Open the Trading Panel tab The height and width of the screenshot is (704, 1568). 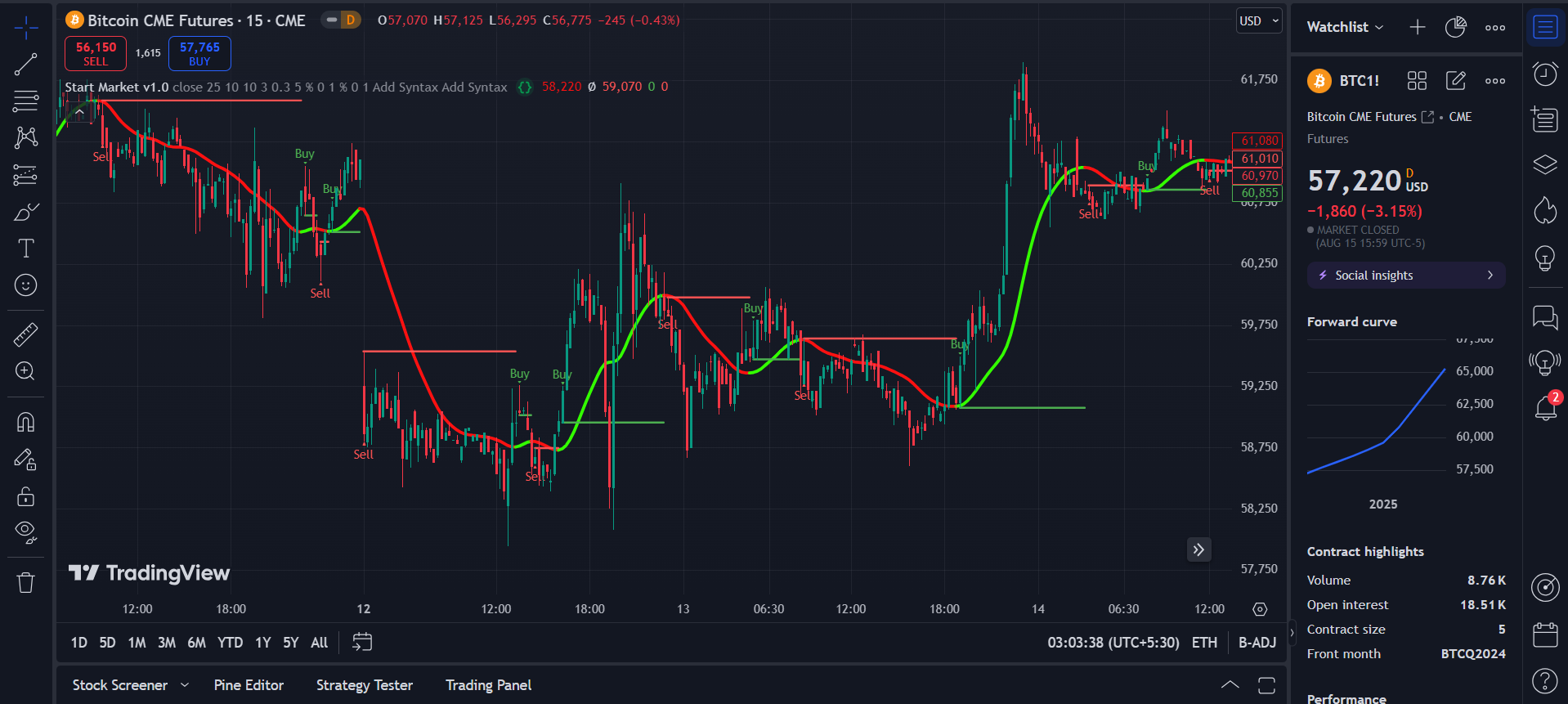(x=488, y=685)
